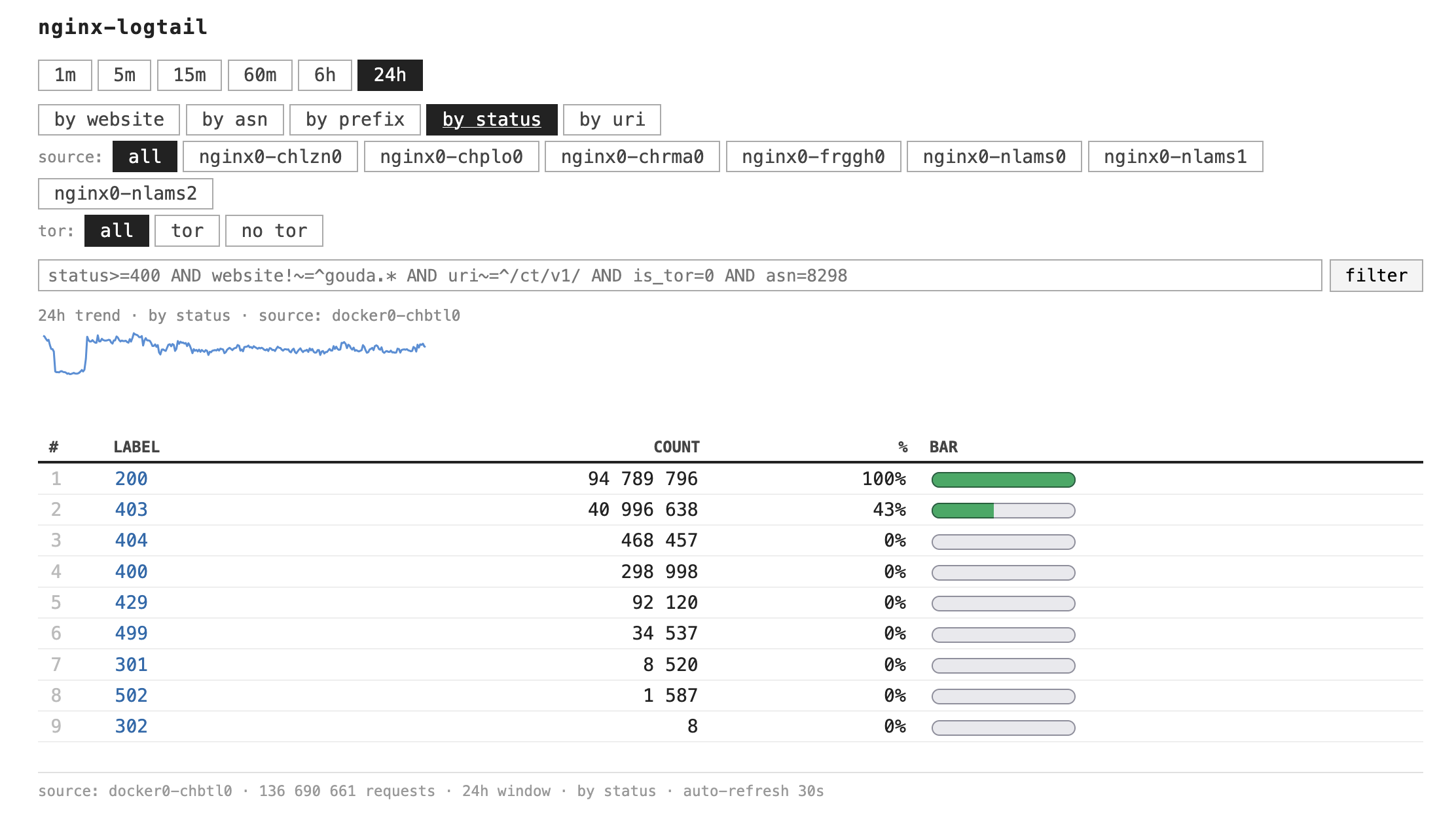Drill into status 404 row

pyautogui.click(x=131, y=541)
